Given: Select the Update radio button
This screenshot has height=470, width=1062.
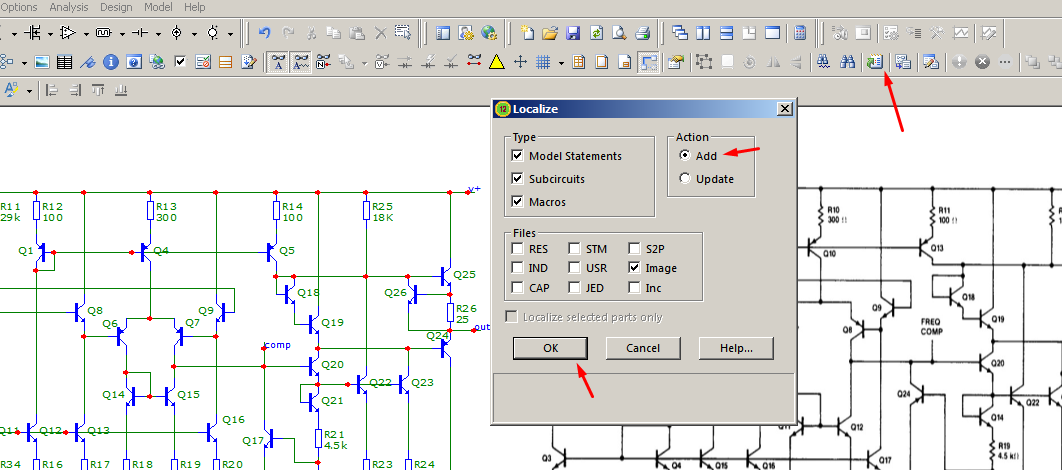Looking at the screenshot, I should 685,179.
